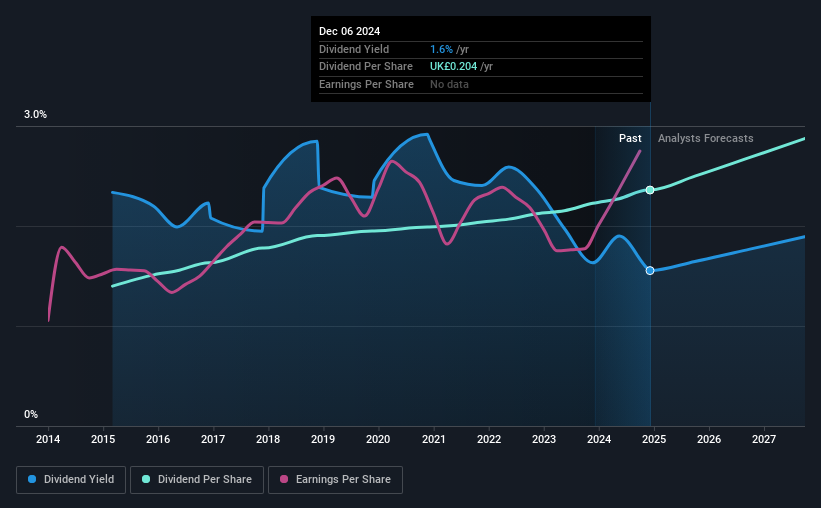The width and height of the screenshot is (821, 508).
Task: Click the 2025 x-axis label
Action: coord(654,439)
